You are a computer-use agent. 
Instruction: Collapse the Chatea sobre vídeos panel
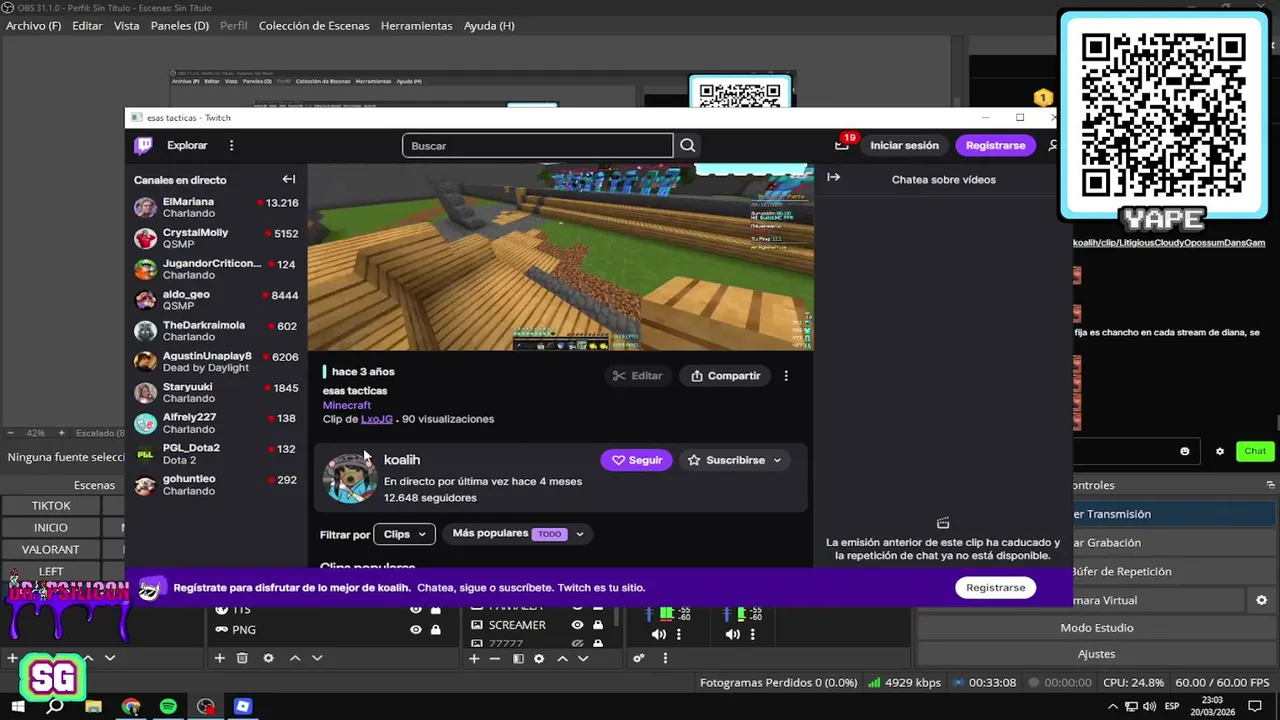(x=833, y=177)
